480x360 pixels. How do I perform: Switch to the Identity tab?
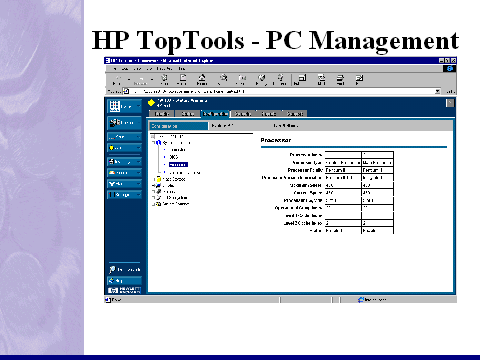pyautogui.click(x=162, y=114)
